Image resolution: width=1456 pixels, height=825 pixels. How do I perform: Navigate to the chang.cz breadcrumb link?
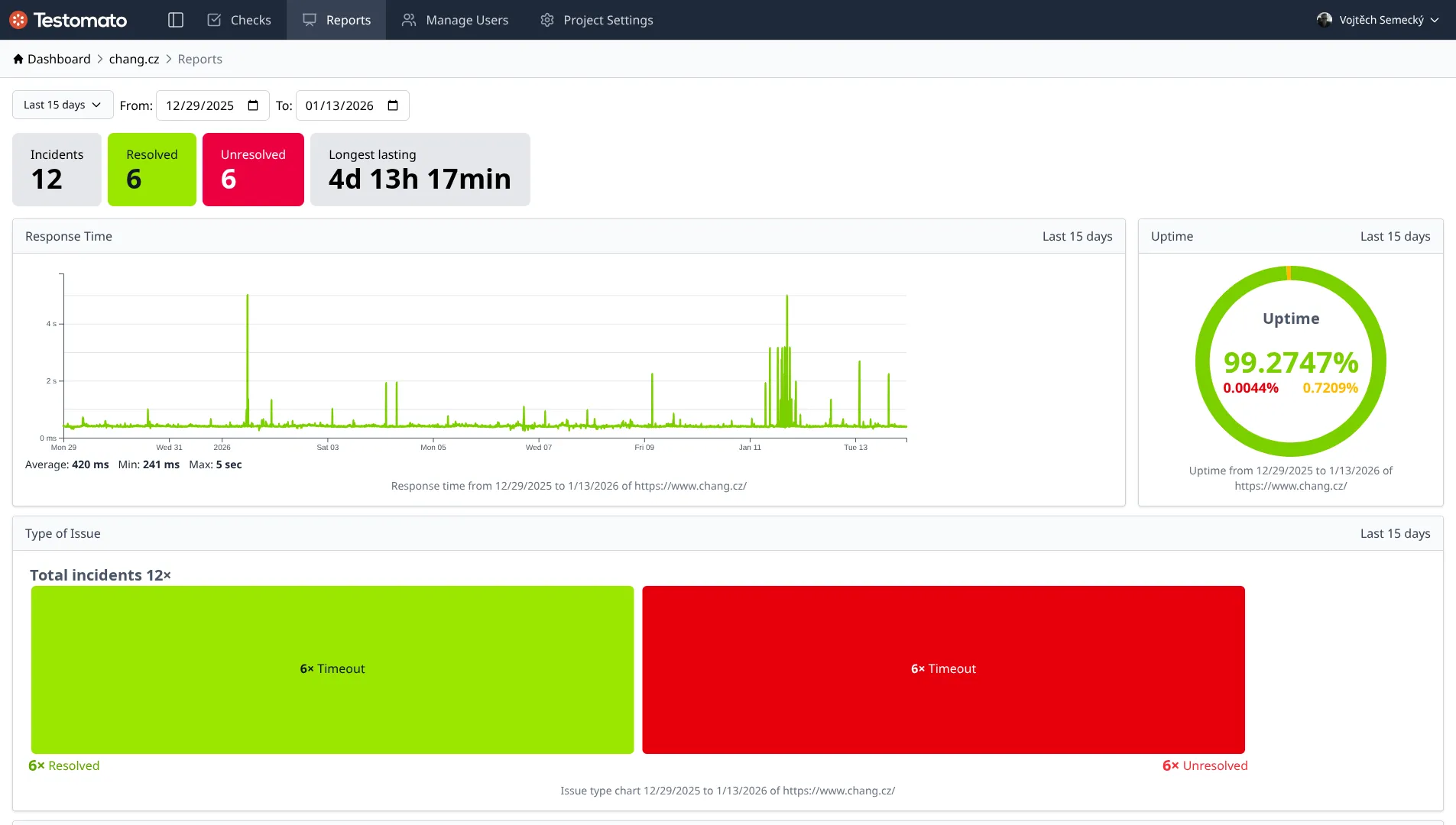pyautogui.click(x=134, y=58)
